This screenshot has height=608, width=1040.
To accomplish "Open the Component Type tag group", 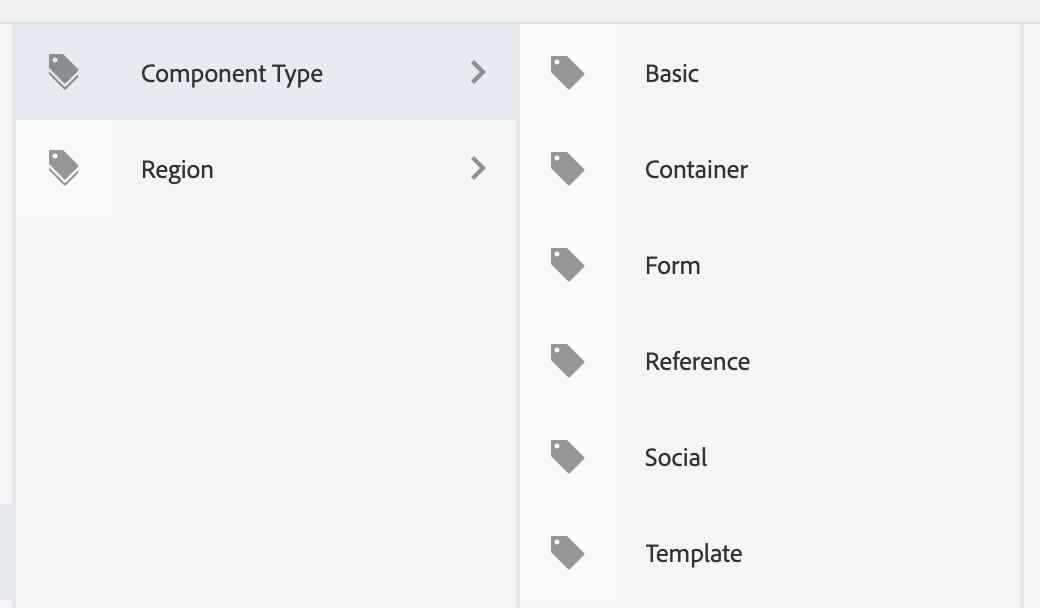I will pyautogui.click(x=231, y=72).
